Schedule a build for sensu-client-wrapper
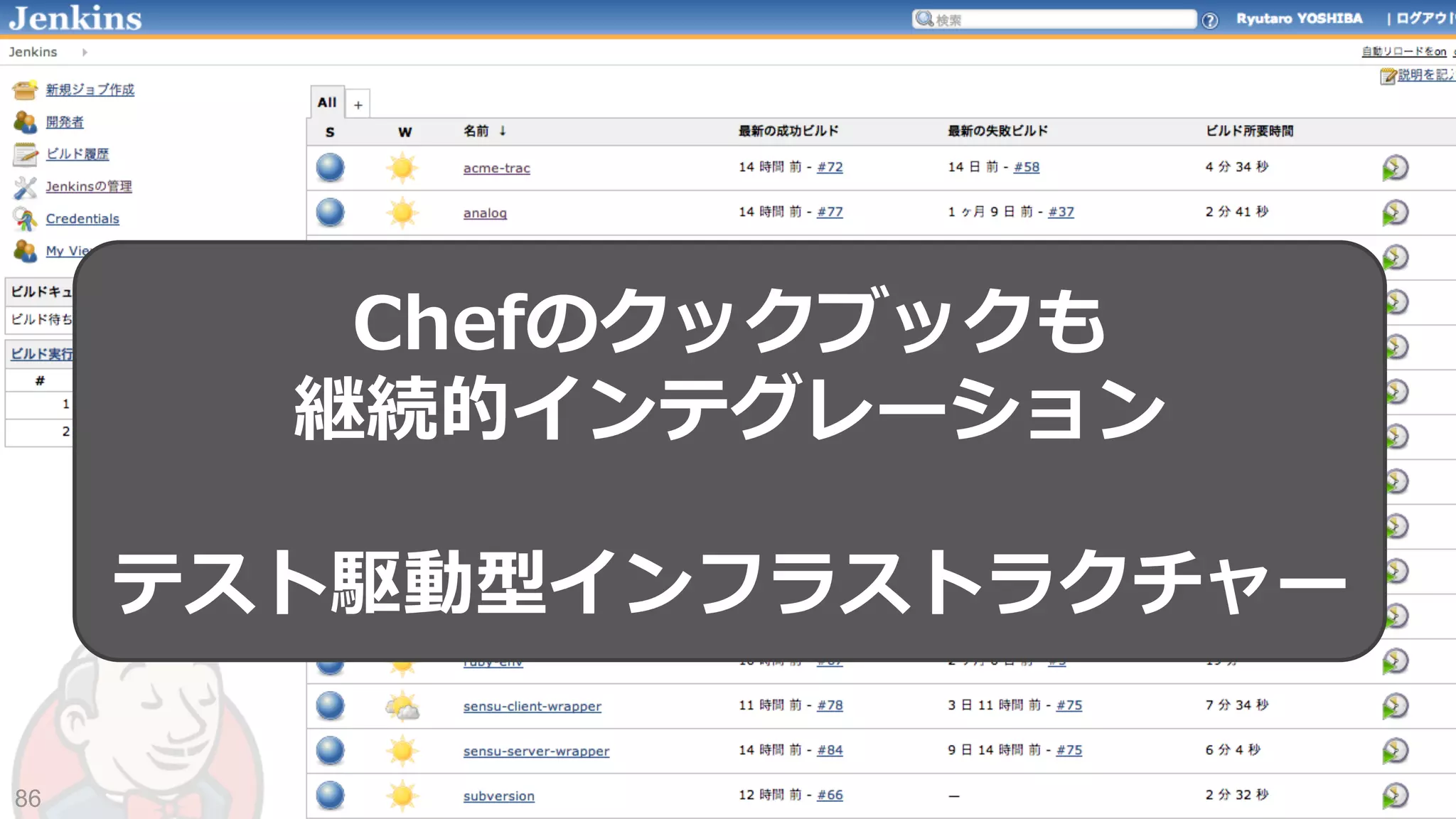 point(1395,706)
